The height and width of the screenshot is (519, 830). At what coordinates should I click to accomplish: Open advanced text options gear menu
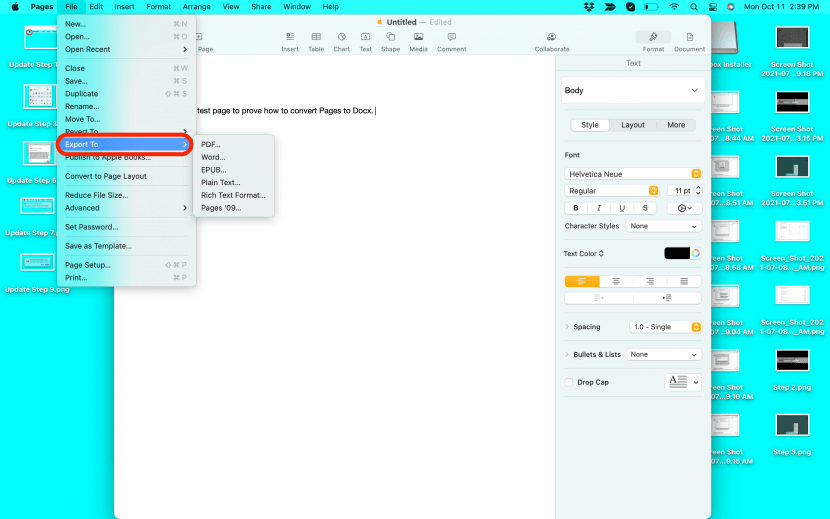tap(684, 208)
